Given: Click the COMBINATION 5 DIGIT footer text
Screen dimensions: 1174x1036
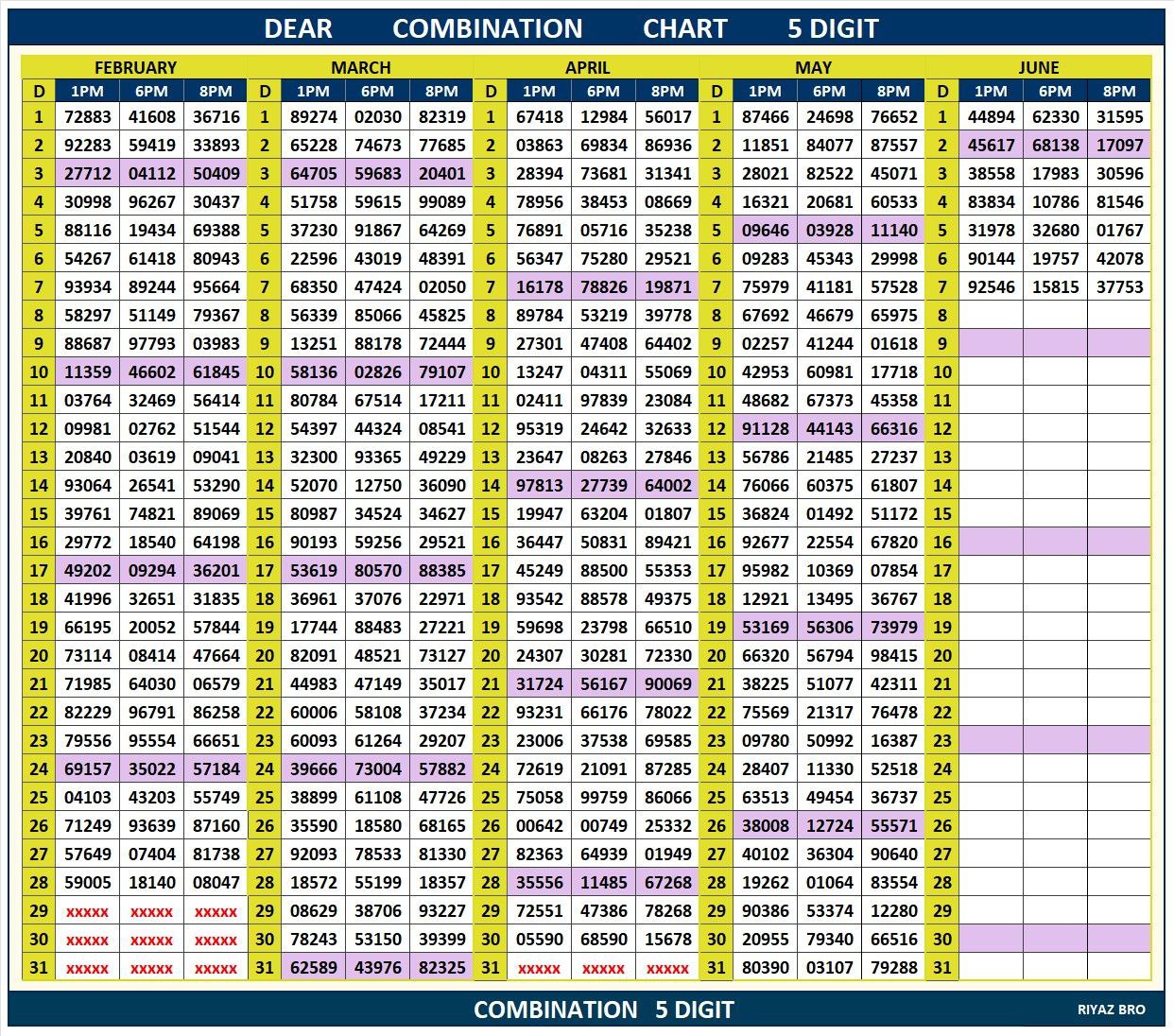Looking at the screenshot, I should (x=603, y=1010).
